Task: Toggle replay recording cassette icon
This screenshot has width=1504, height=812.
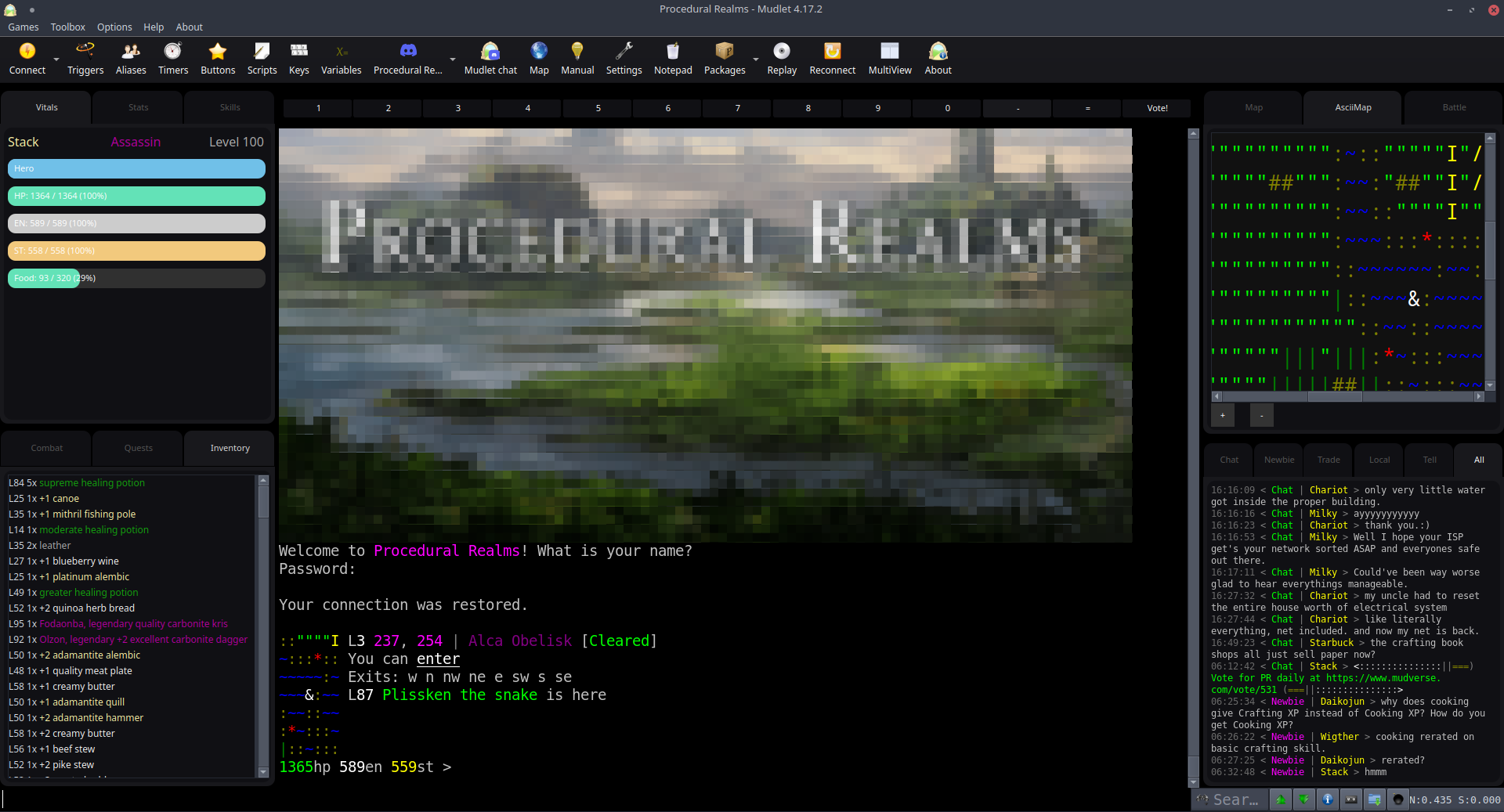Action: 1351,799
